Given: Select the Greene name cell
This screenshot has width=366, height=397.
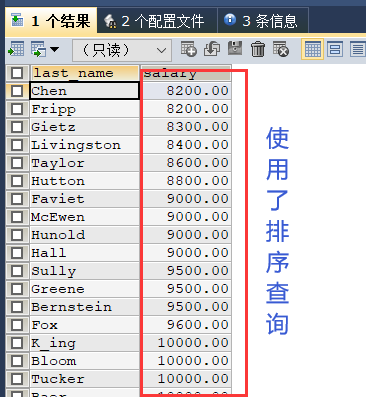Looking at the screenshot, I should point(85,289).
